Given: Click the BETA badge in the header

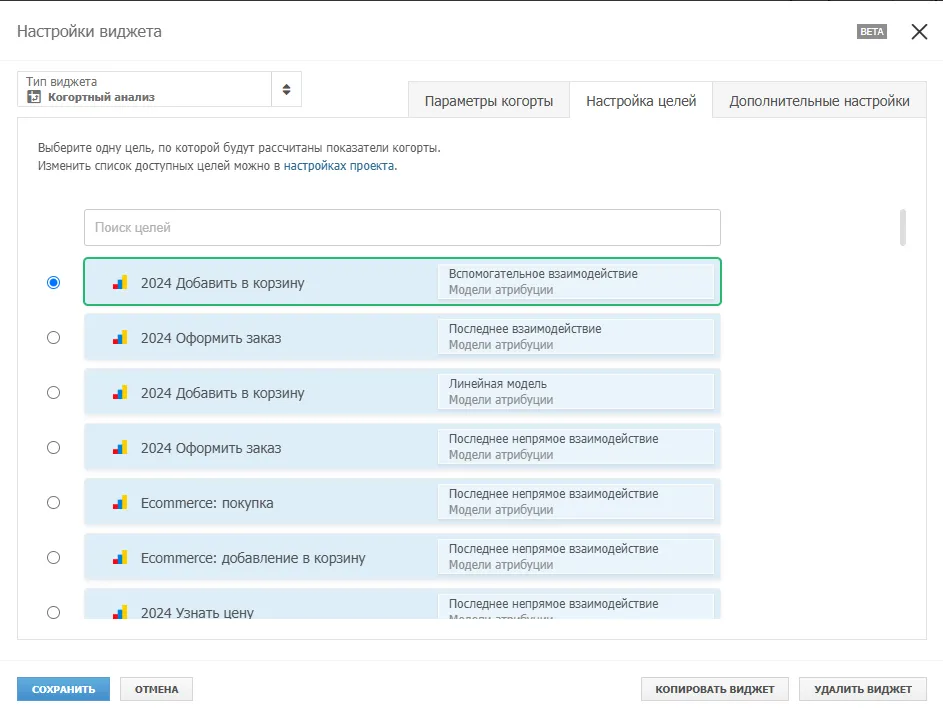Looking at the screenshot, I should click(x=871, y=32).
